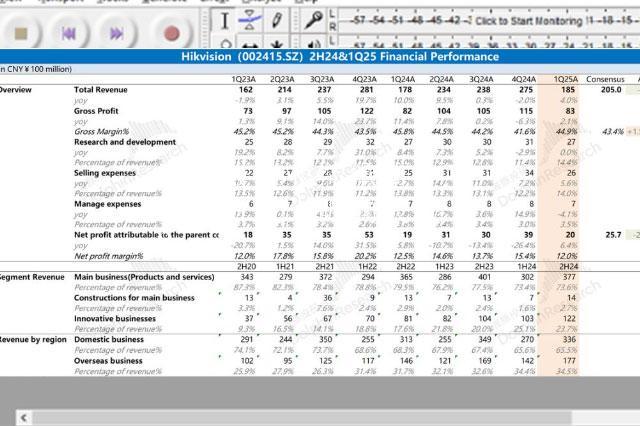
Task: Click the 'Segment Revenue' section label
Action: click(32, 277)
